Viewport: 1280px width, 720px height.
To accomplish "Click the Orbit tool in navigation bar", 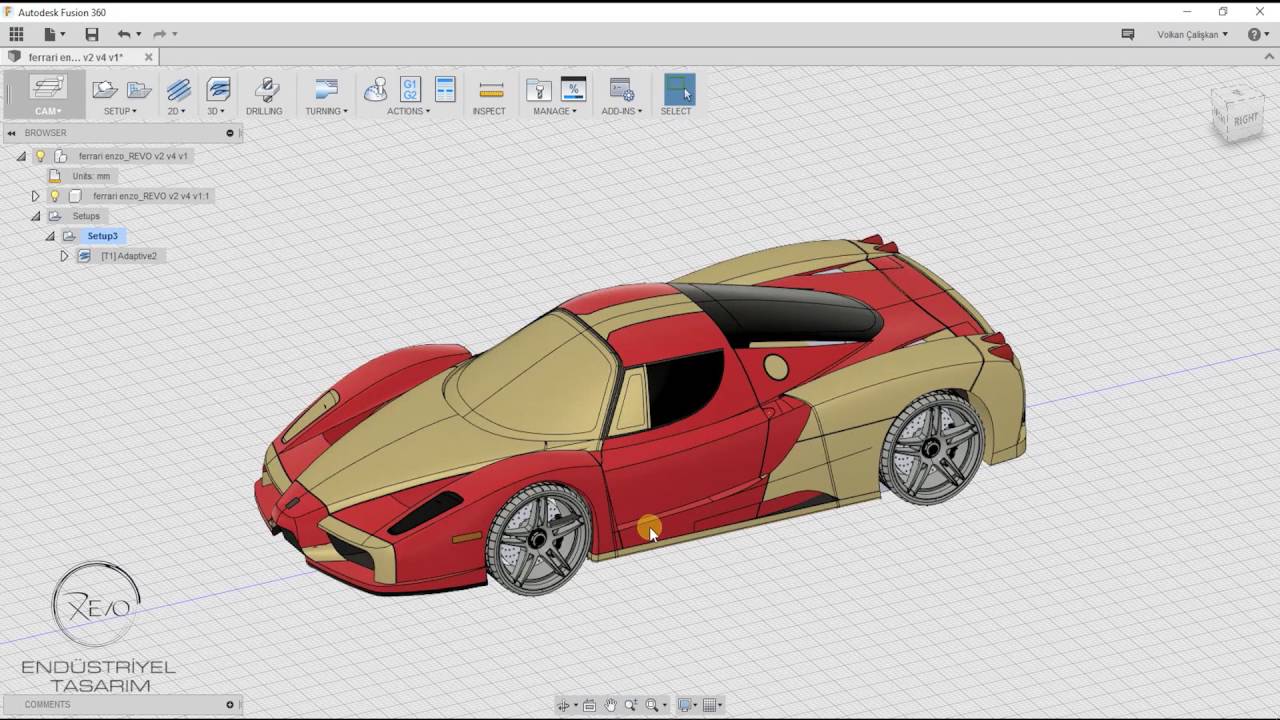I will [564, 705].
